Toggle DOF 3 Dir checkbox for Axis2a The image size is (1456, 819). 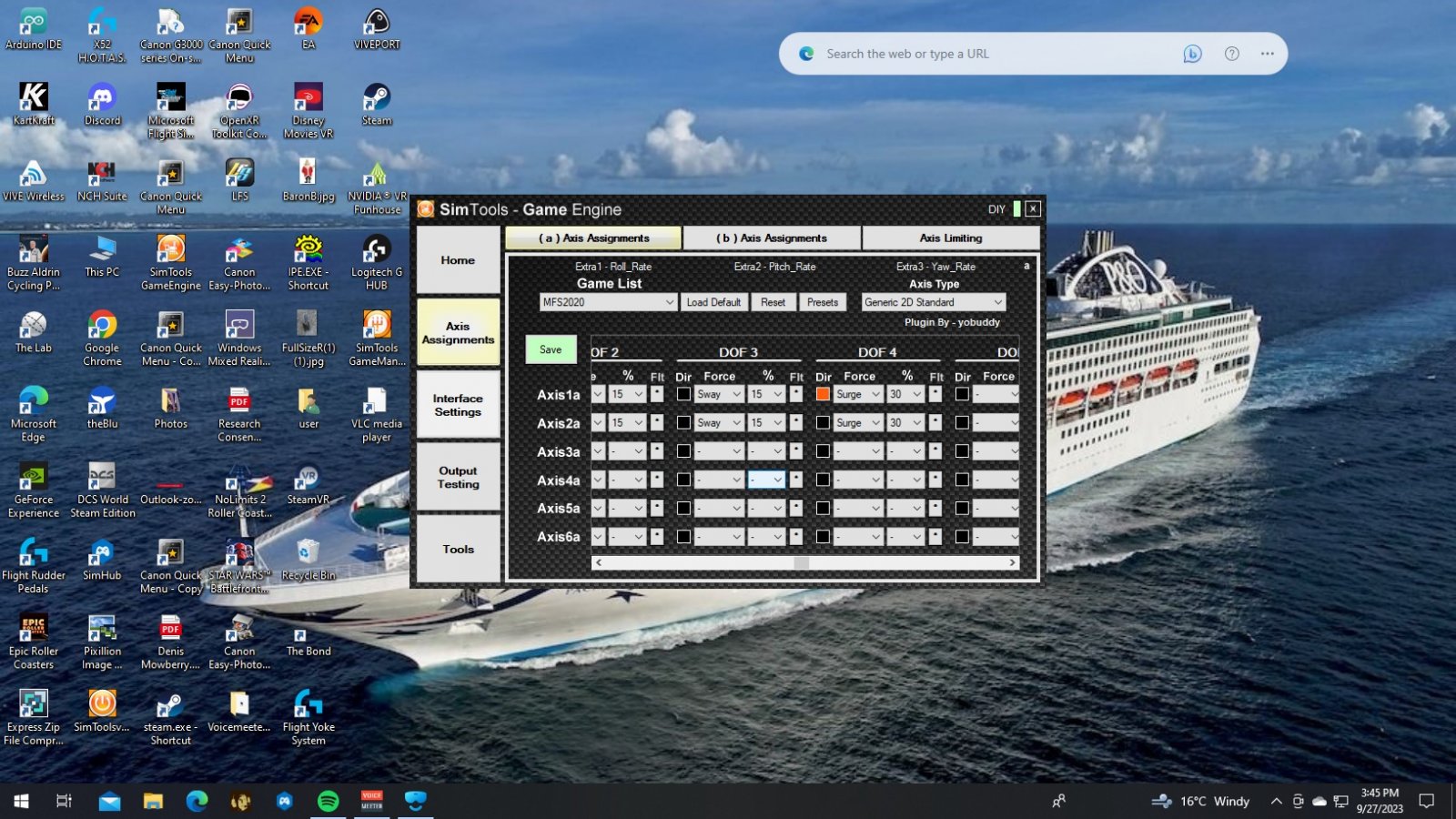point(683,422)
